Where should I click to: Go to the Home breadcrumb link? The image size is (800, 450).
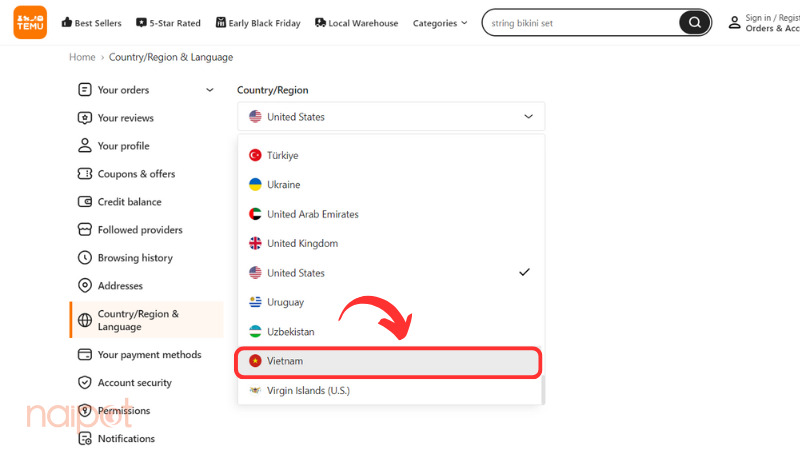82,58
